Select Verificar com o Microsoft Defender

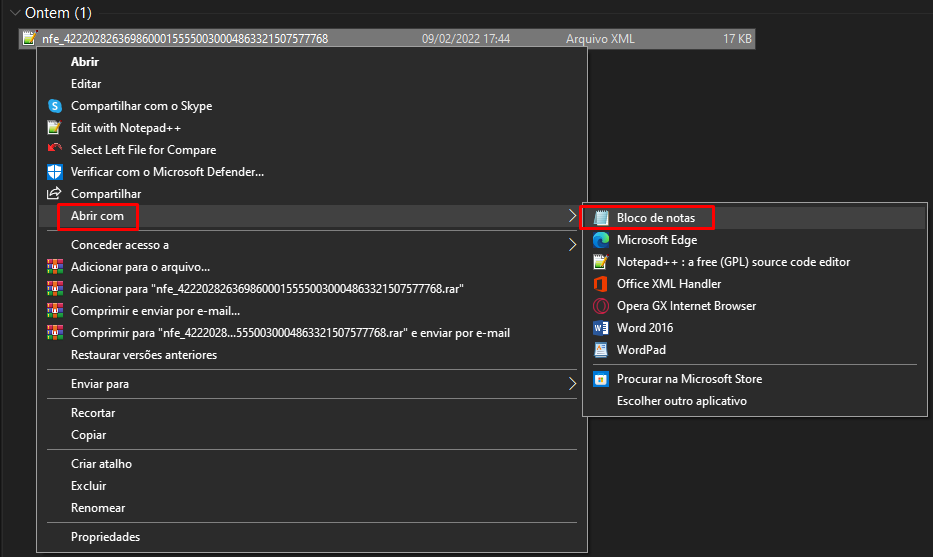[167, 172]
